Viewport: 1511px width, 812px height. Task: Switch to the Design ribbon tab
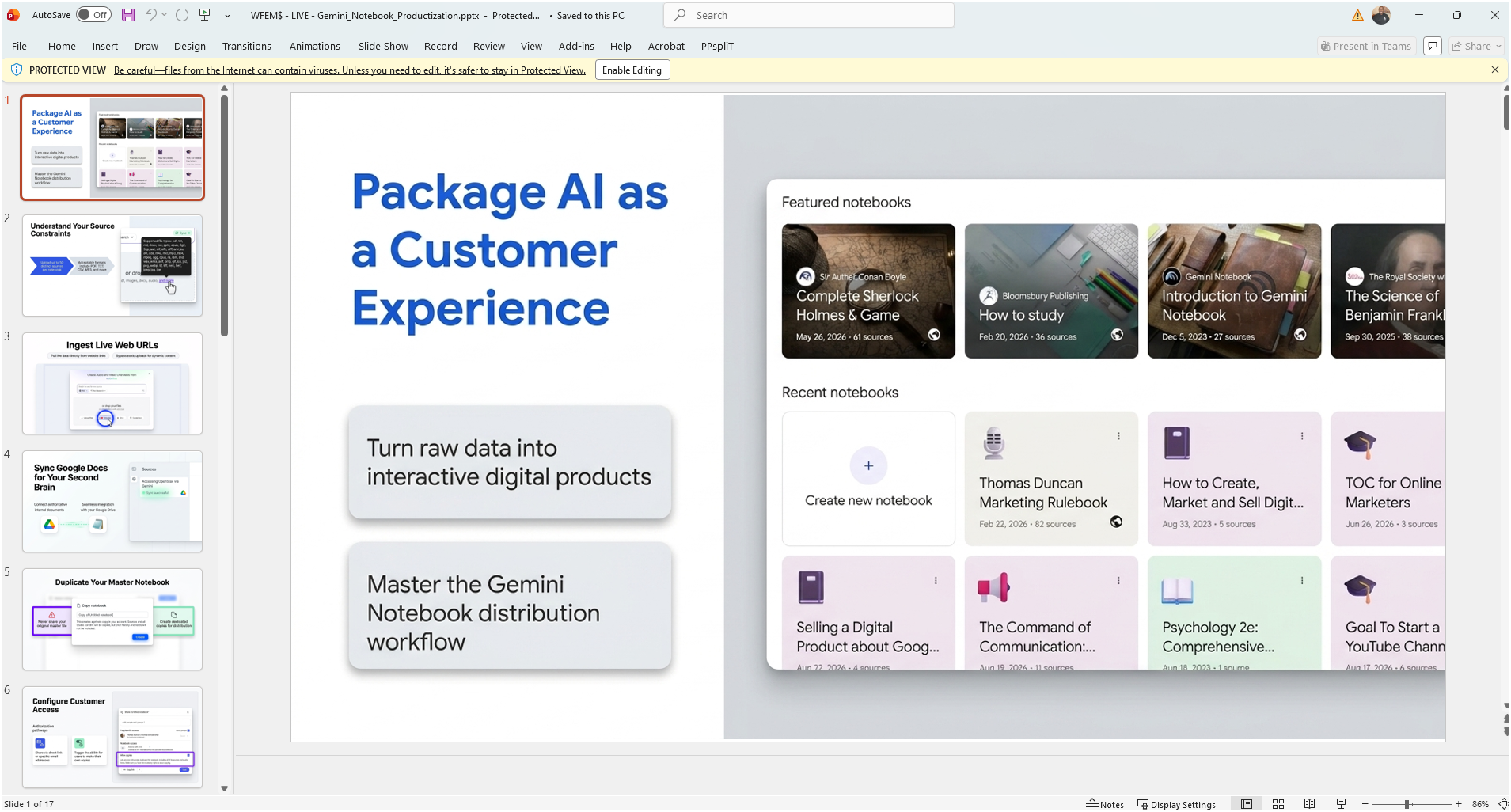tap(190, 46)
